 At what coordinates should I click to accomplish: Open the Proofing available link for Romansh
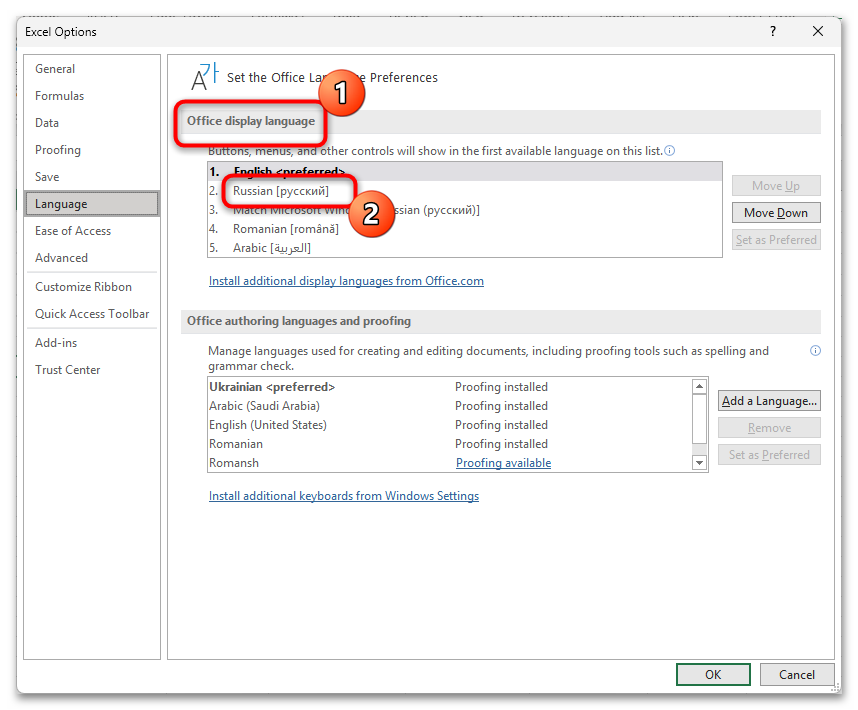(503, 463)
